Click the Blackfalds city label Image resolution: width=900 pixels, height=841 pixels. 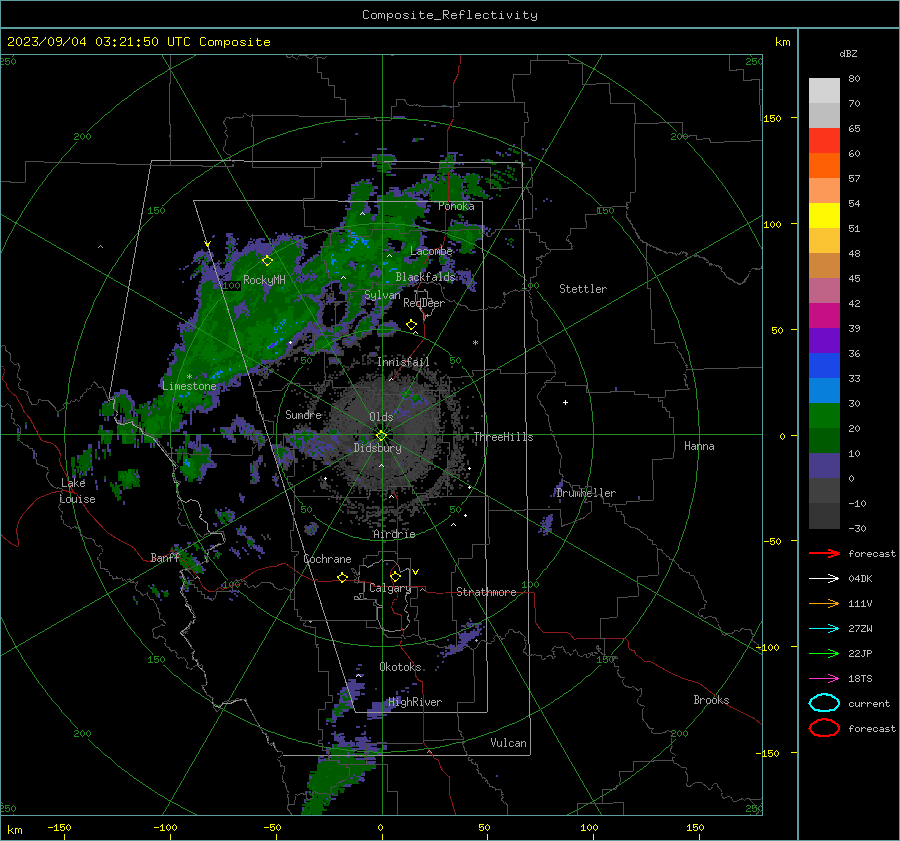coord(425,277)
